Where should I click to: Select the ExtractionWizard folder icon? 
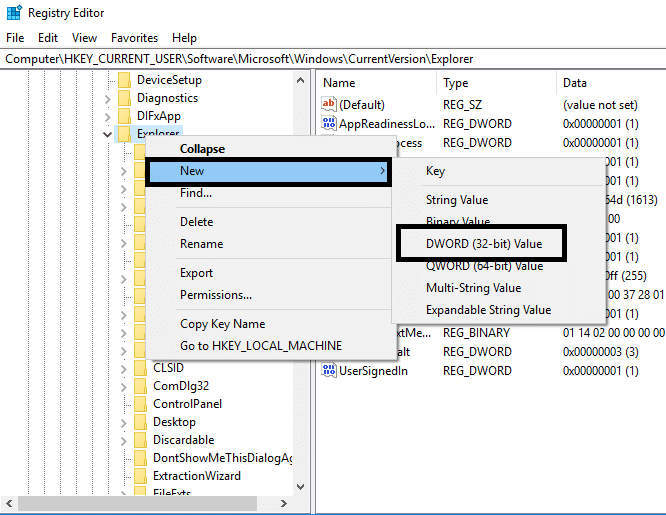click(141, 476)
